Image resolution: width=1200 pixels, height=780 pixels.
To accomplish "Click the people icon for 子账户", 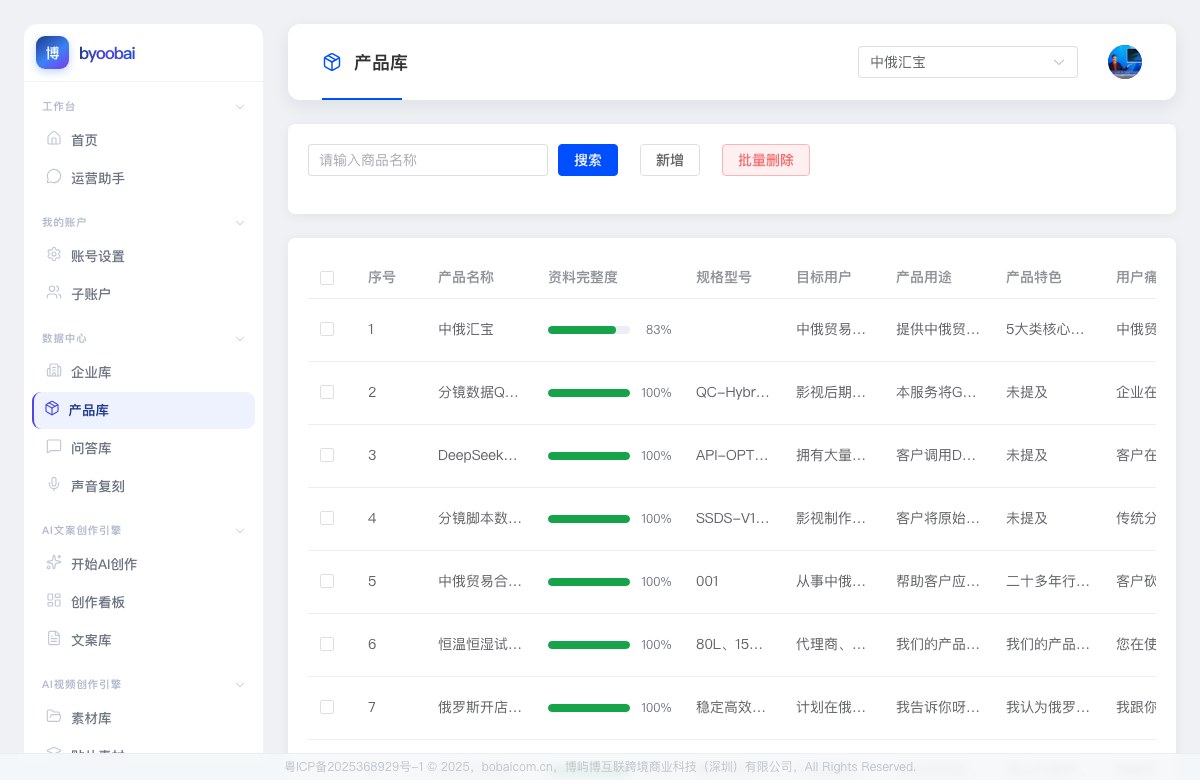I will point(54,293).
